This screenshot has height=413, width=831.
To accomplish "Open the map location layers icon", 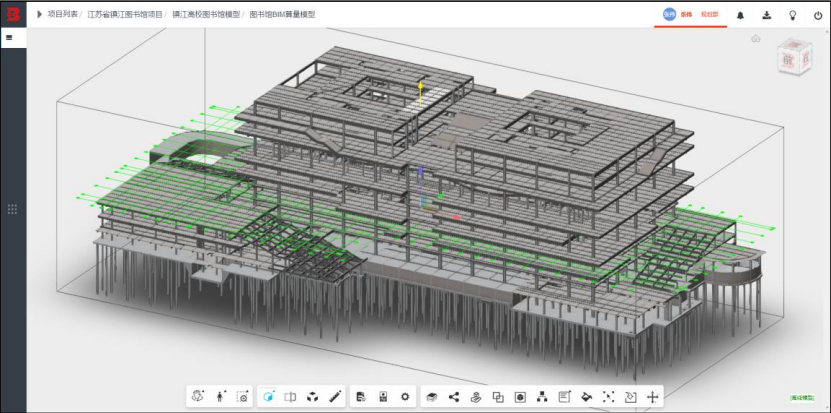I will coord(476,397).
